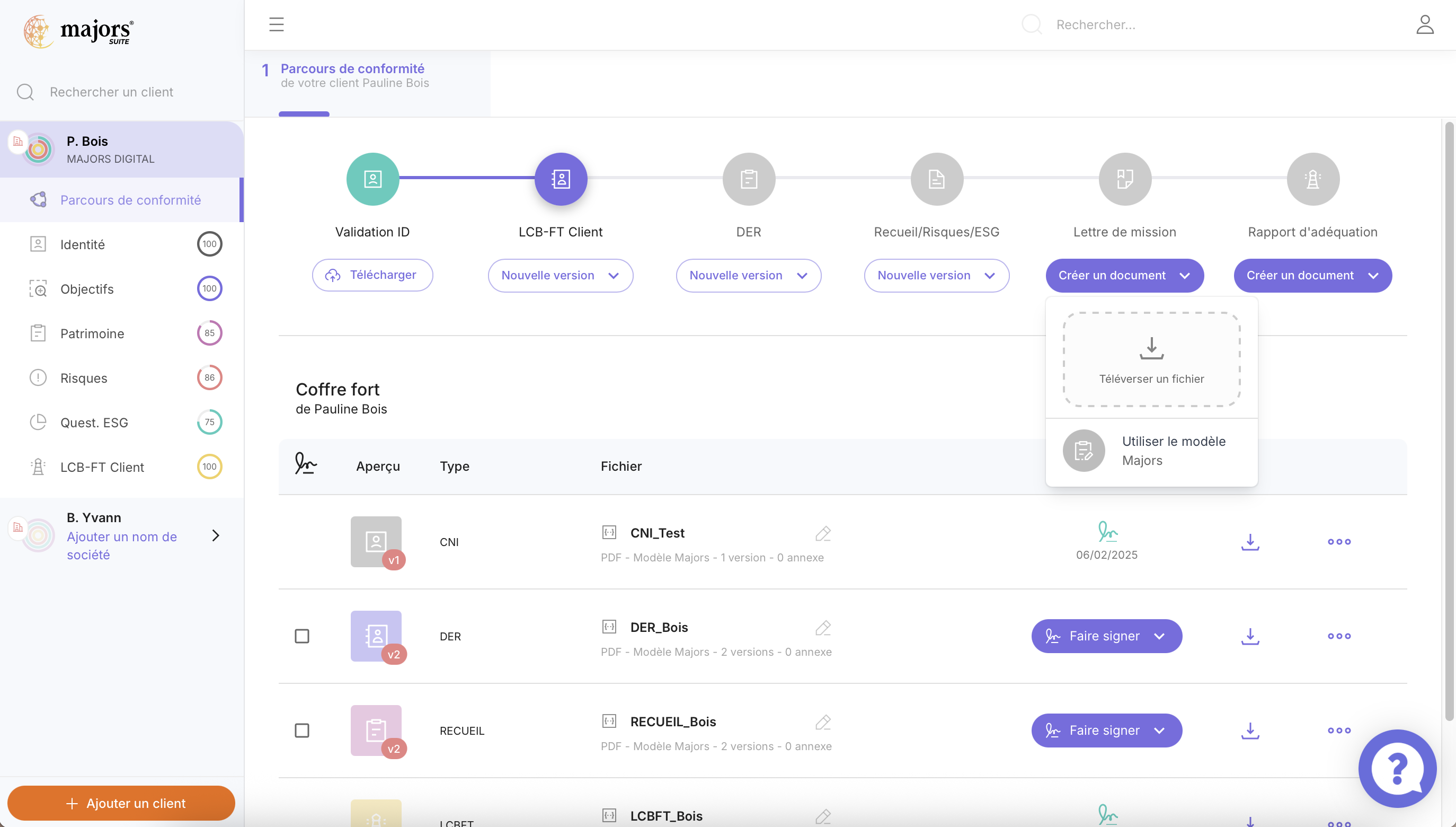Expand Nouvelle version dropdown under DER
The width and height of the screenshot is (1456, 827).
tap(748, 276)
